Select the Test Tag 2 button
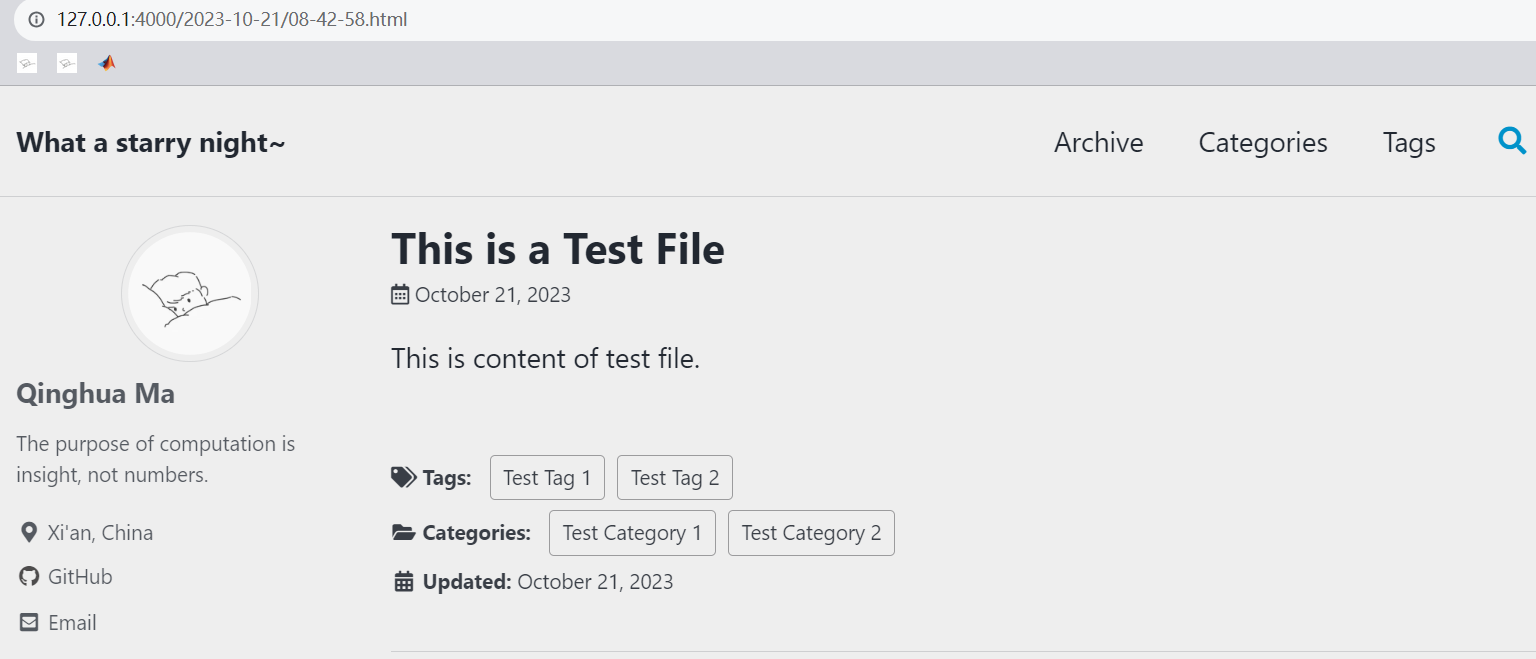This screenshot has height=659, width=1536. tap(675, 478)
